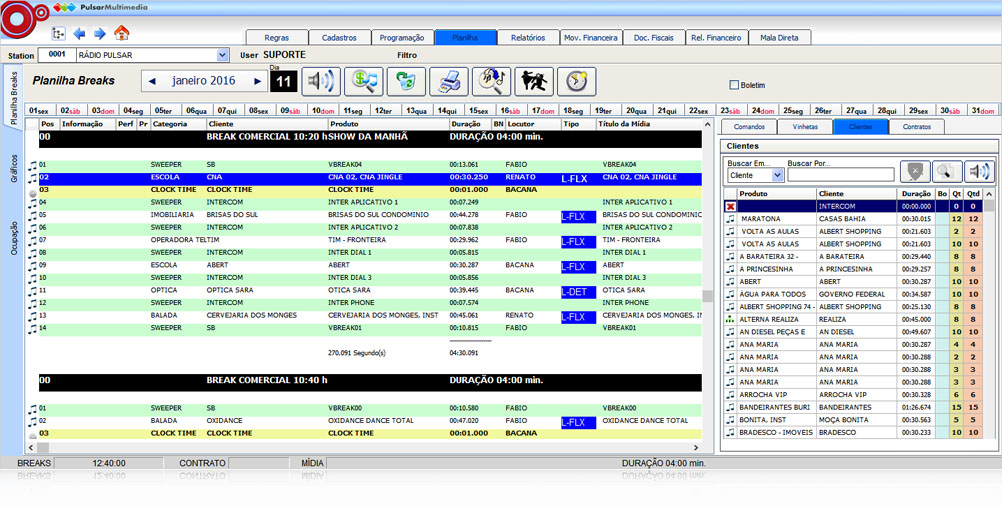Go to previous month with left arrow
This screenshot has height=508, width=1002.
[152, 81]
